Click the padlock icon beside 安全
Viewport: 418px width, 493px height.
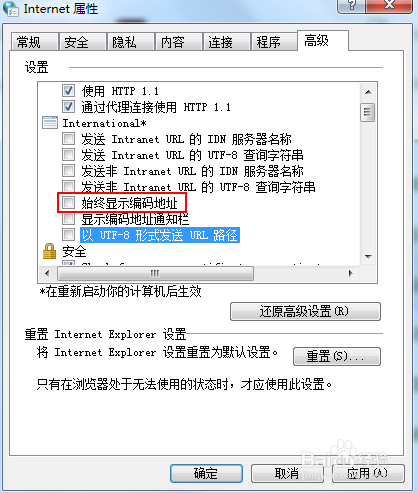pyautogui.click(x=49, y=251)
